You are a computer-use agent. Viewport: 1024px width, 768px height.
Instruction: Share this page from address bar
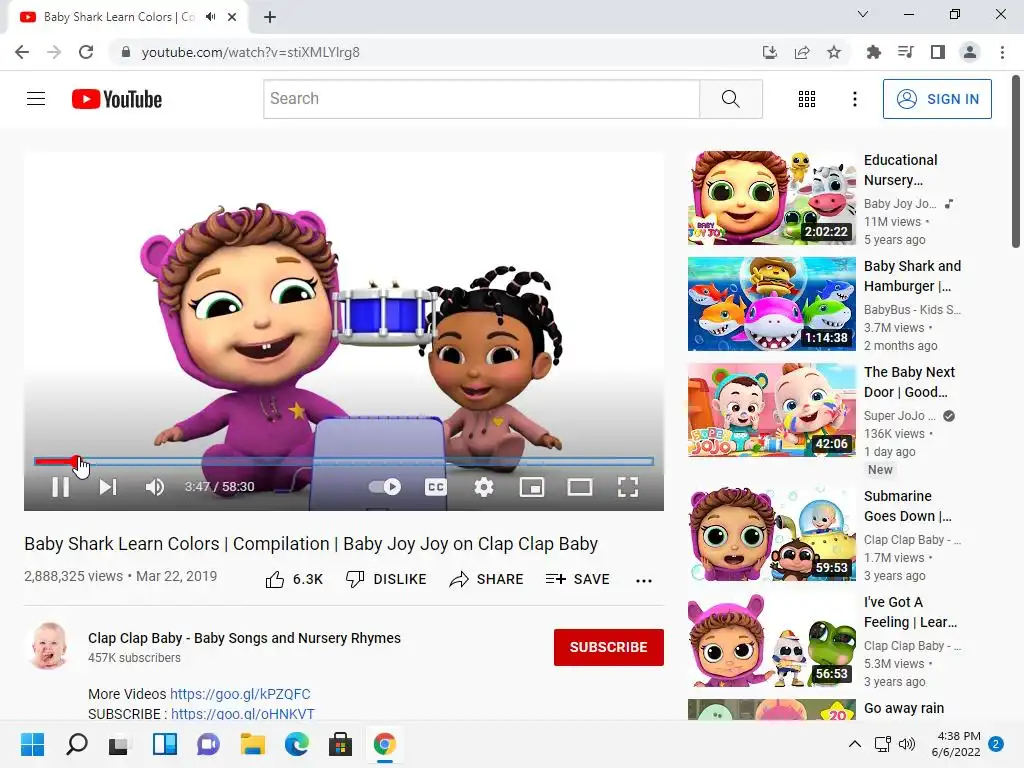tap(802, 52)
